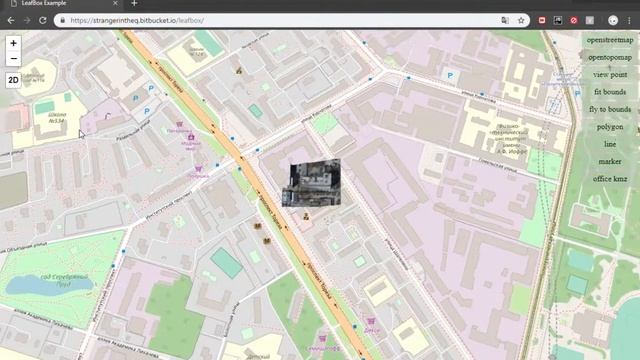Switch to the opentopomap layer
640x360 pixels.
(x=610, y=58)
